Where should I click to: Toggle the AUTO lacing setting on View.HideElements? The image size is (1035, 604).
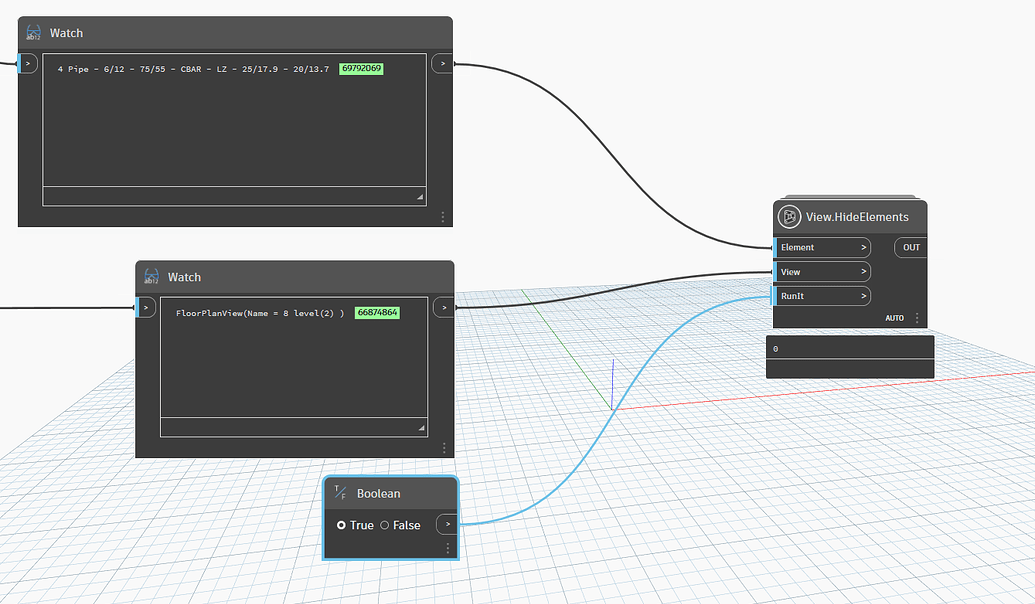tap(894, 317)
